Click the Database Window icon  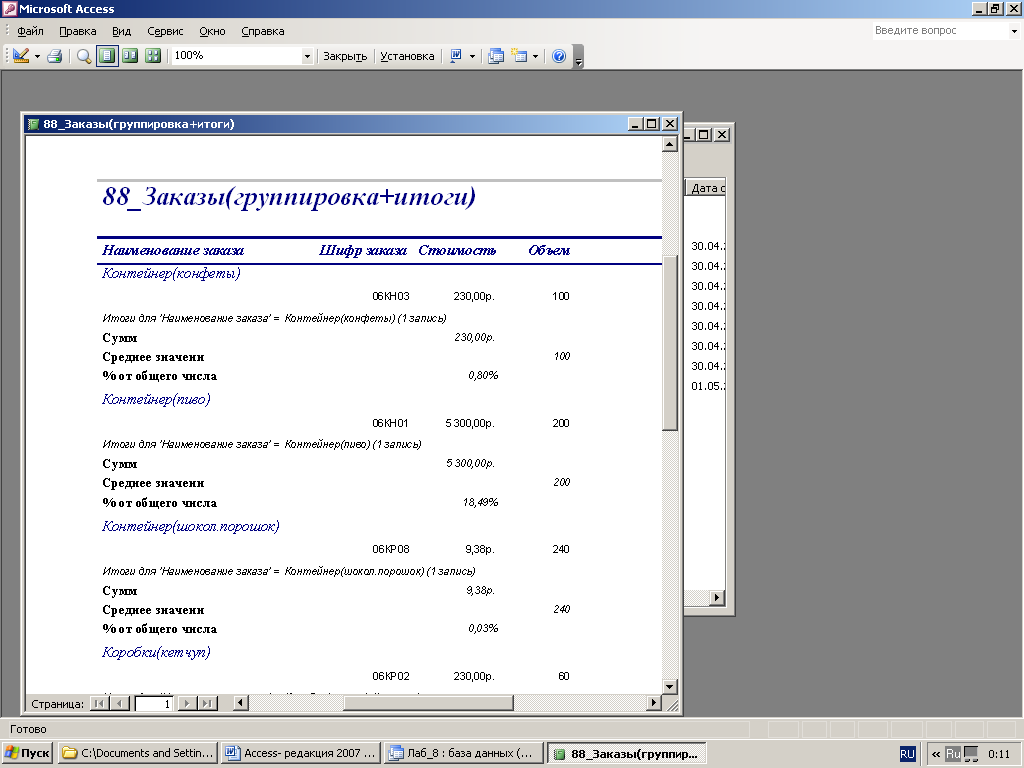[x=496, y=56]
